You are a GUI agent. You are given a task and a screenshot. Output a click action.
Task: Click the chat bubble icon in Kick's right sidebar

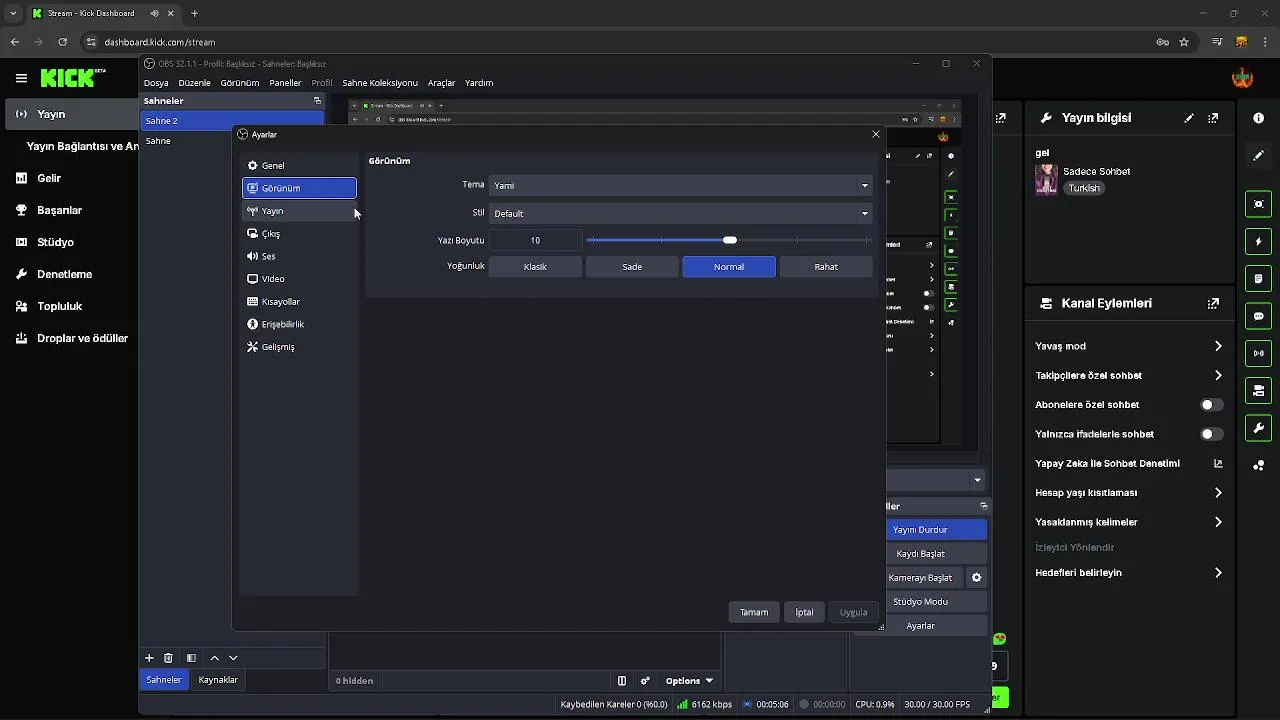pos(1258,316)
